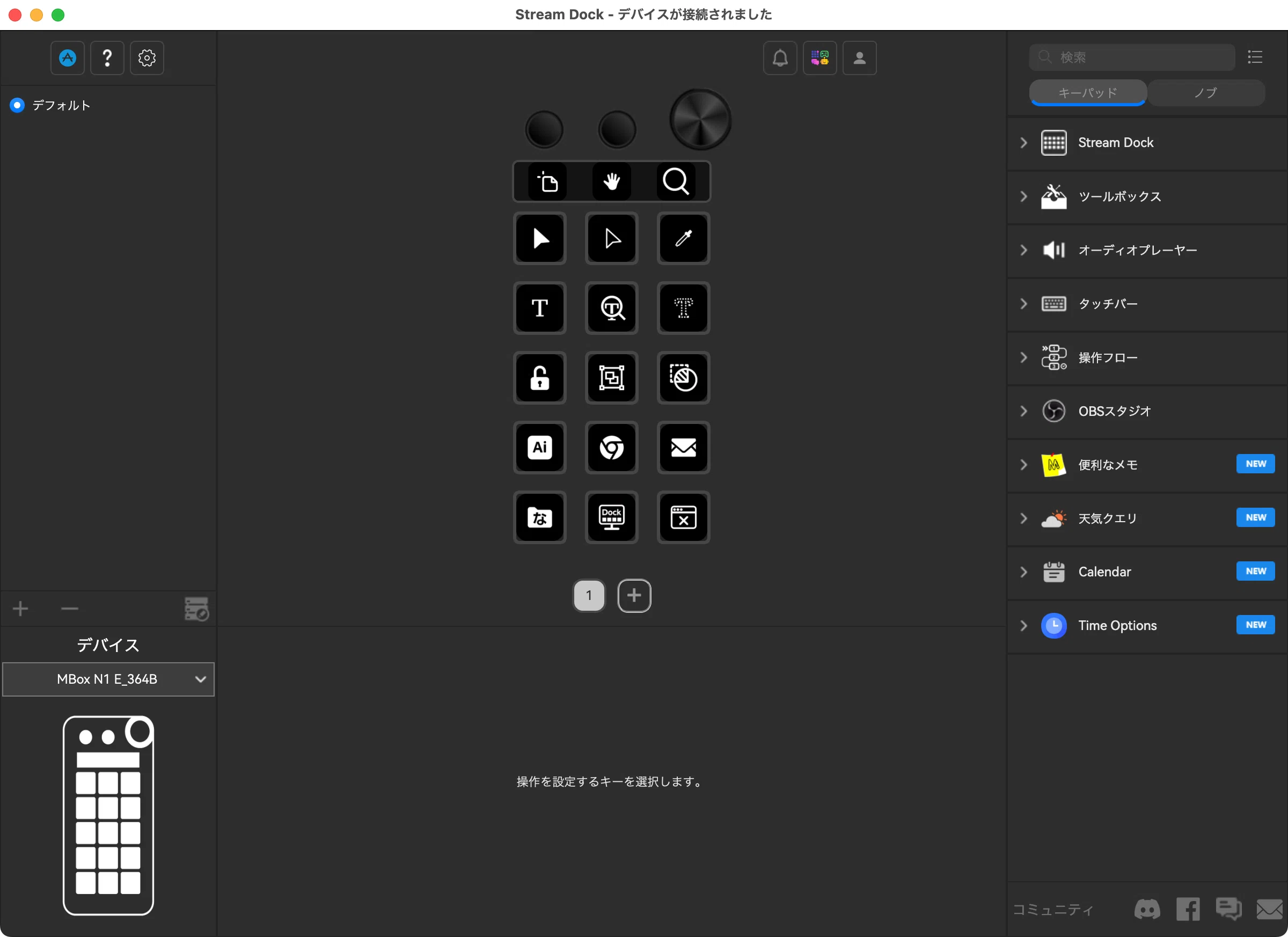Click the large rotary knob
The image size is (1288, 937).
click(700, 120)
